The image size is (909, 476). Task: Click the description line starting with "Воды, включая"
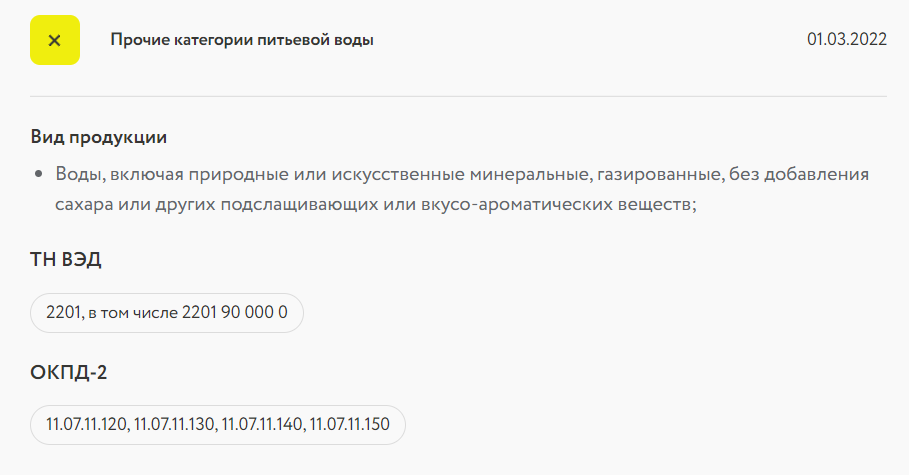click(462, 175)
